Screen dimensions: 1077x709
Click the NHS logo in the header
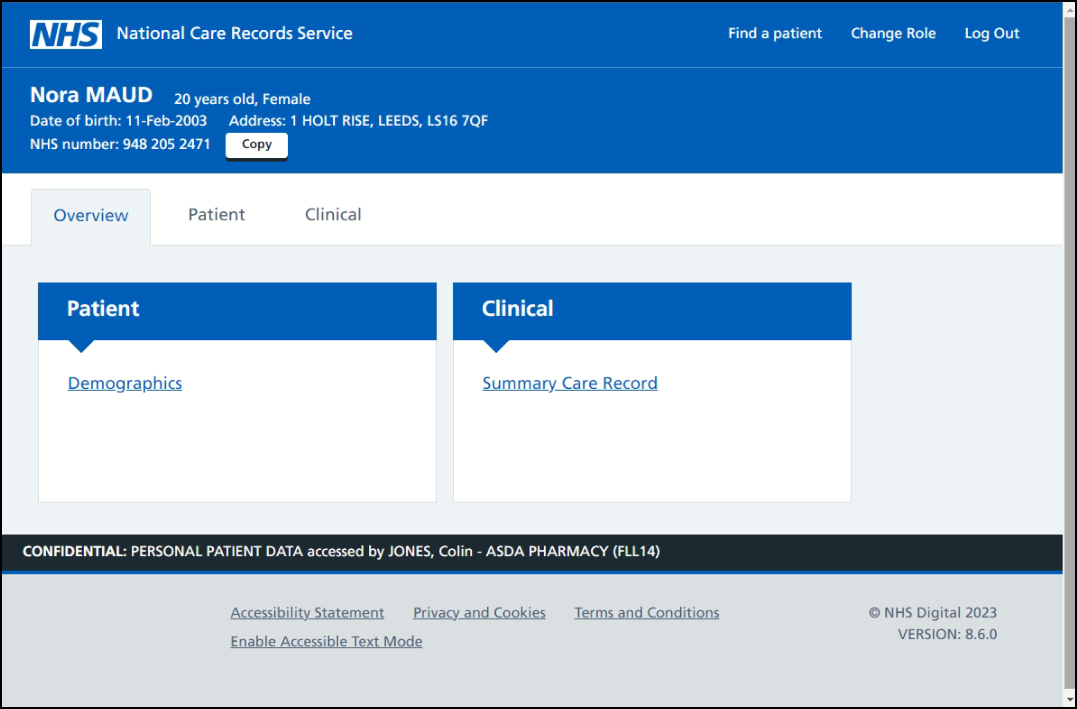[x=66, y=34]
